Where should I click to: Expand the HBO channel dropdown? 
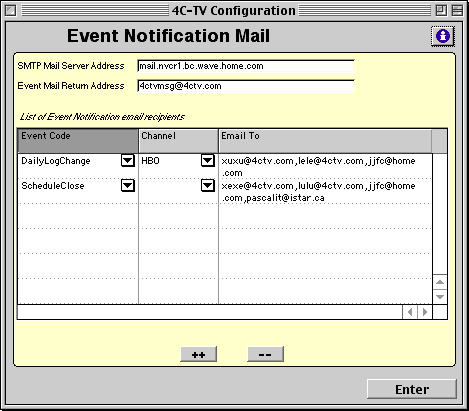tap(208, 161)
